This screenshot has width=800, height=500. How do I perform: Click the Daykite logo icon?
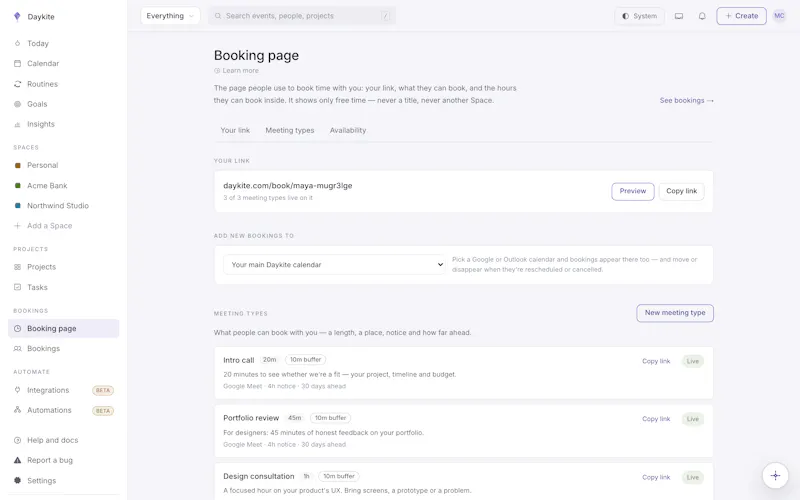pyautogui.click(x=17, y=16)
